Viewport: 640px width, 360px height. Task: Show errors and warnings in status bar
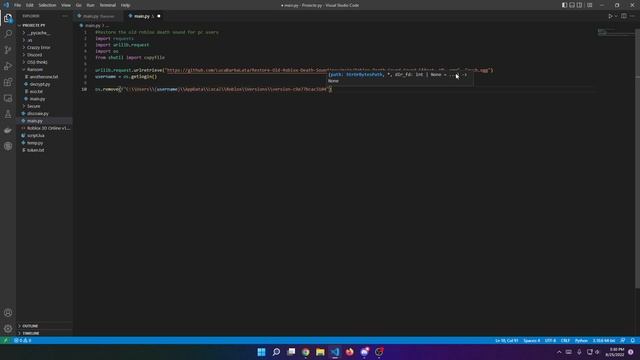pyautogui.click(x=23, y=340)
